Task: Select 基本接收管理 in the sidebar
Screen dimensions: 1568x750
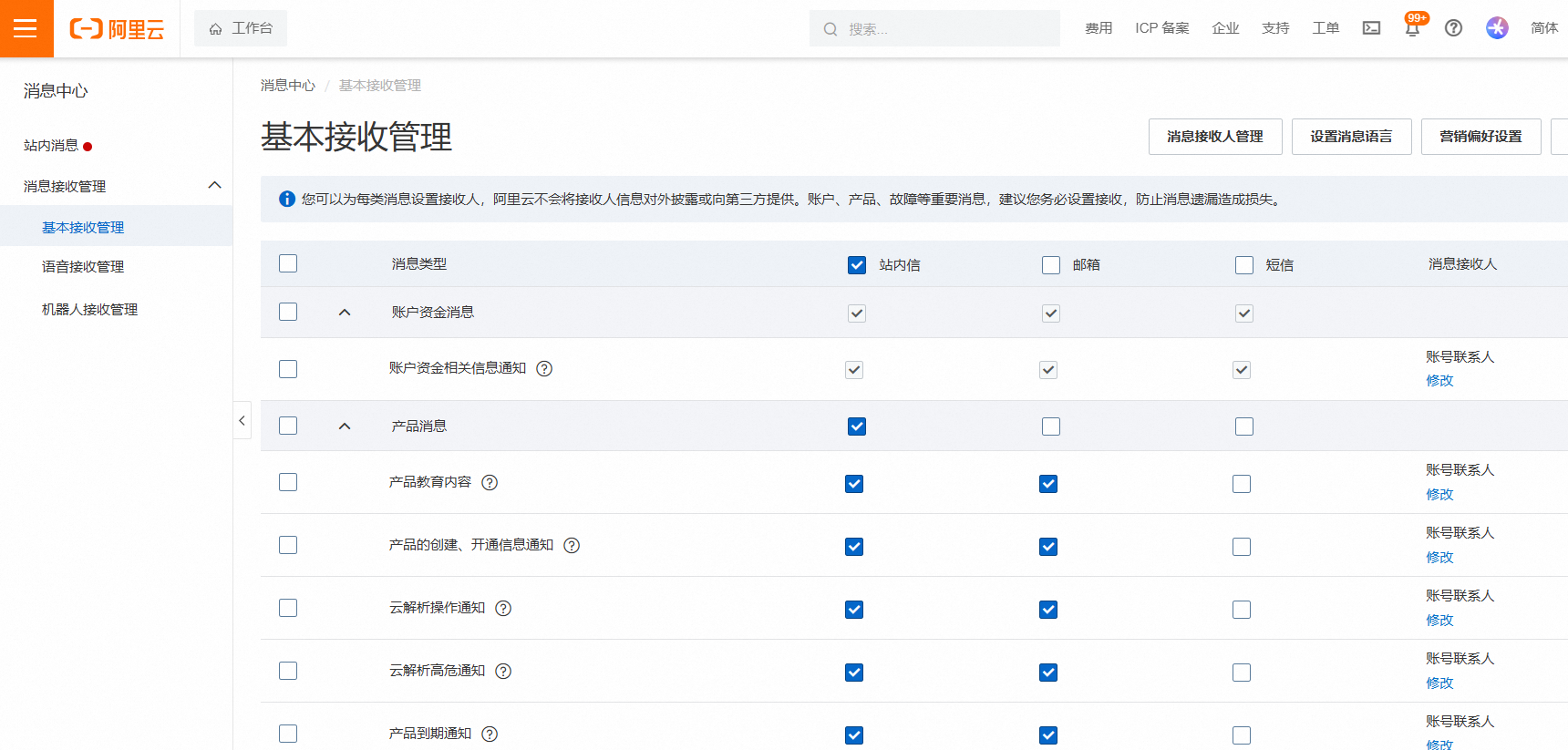Action: (83, 227)
